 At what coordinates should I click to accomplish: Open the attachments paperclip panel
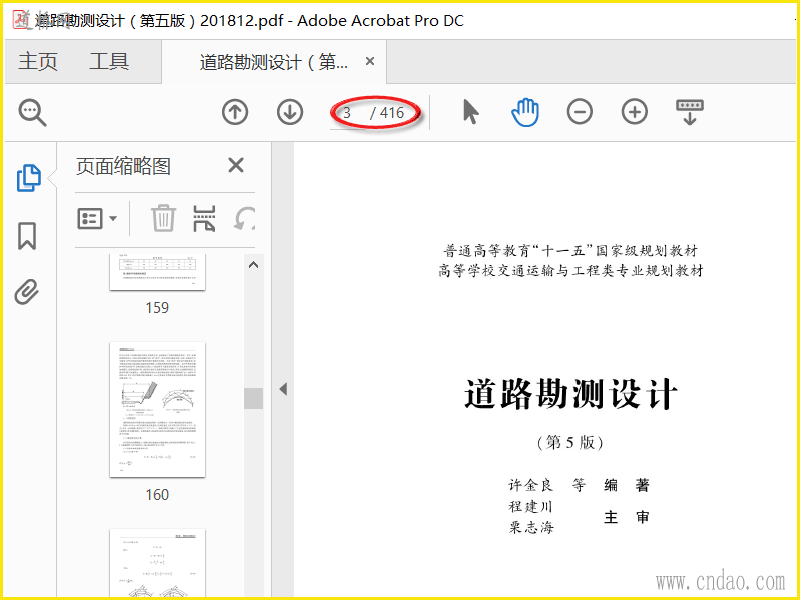click(27, 292)
